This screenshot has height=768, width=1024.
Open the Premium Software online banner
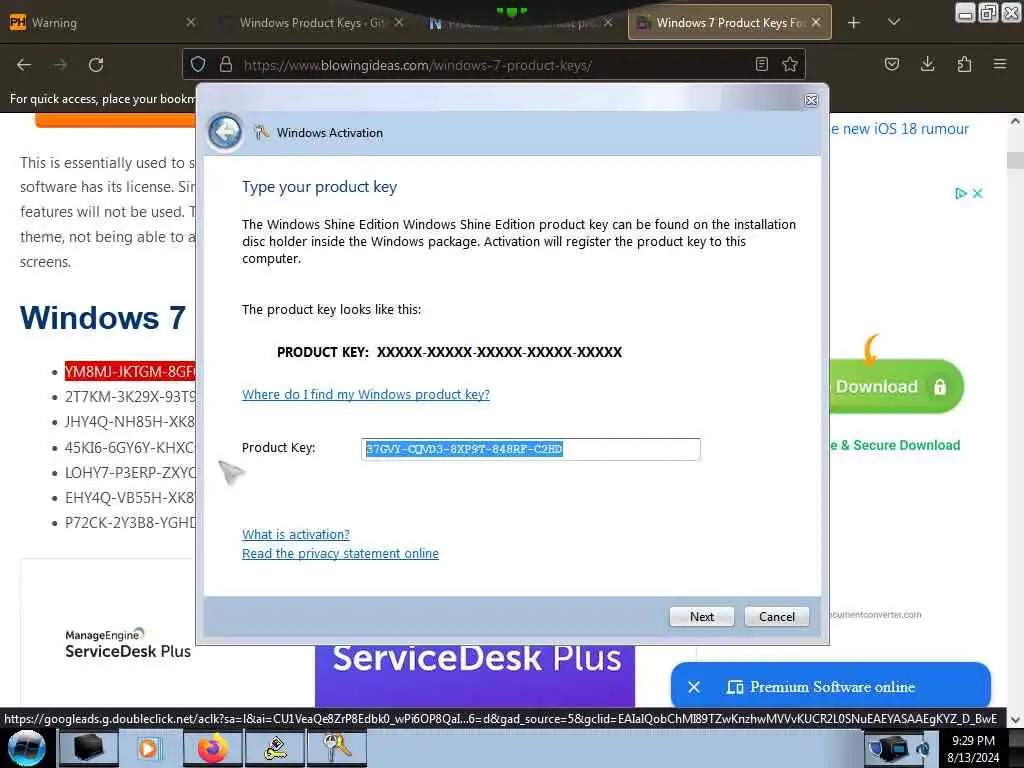coord(831,687)
